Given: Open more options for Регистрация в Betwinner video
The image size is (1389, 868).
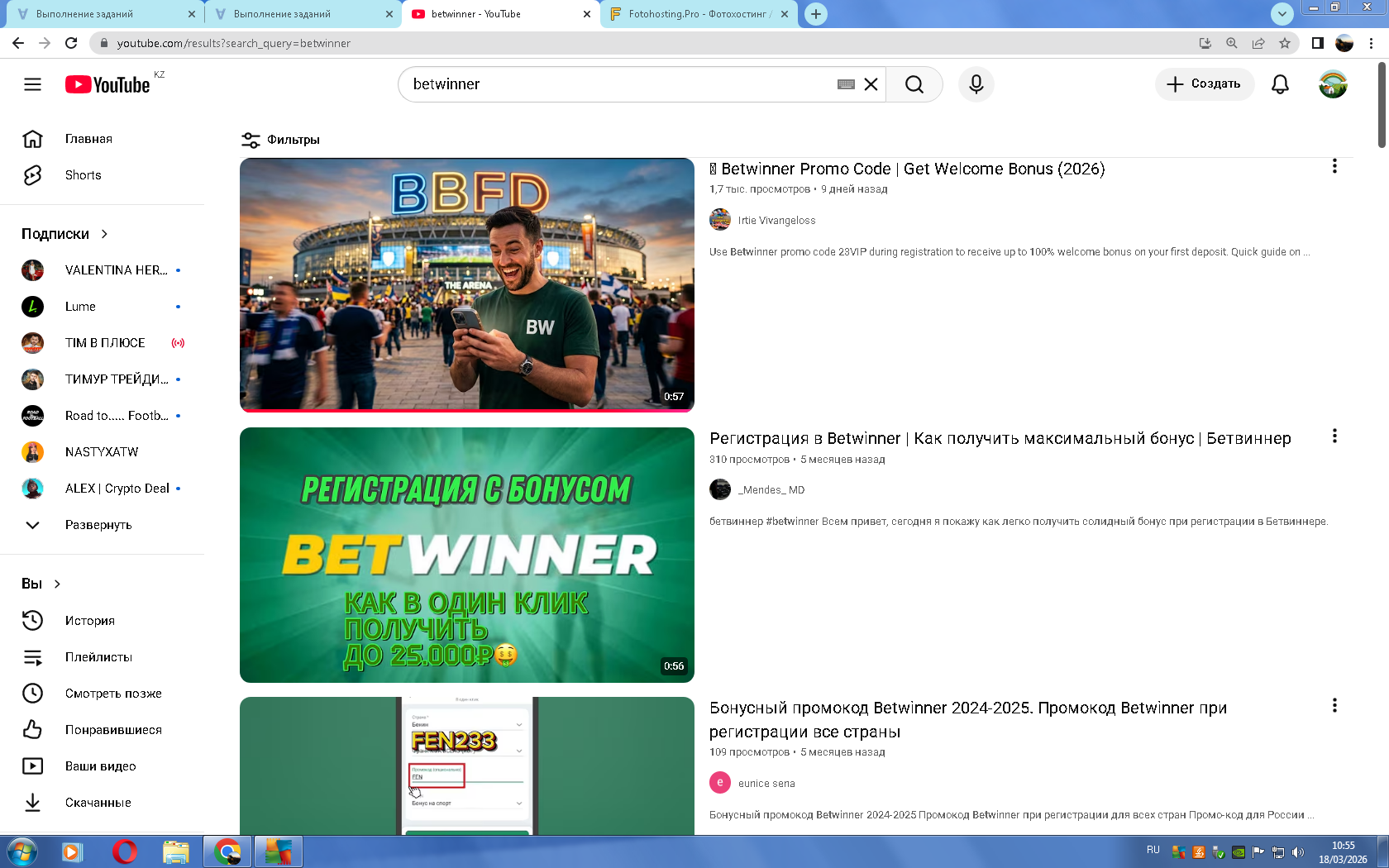Looking at the screenshot, I should (1334, 436).
